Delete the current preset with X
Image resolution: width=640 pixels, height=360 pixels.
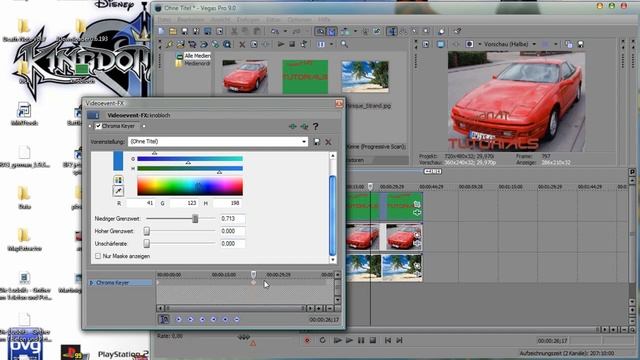(x=328, y=142)
